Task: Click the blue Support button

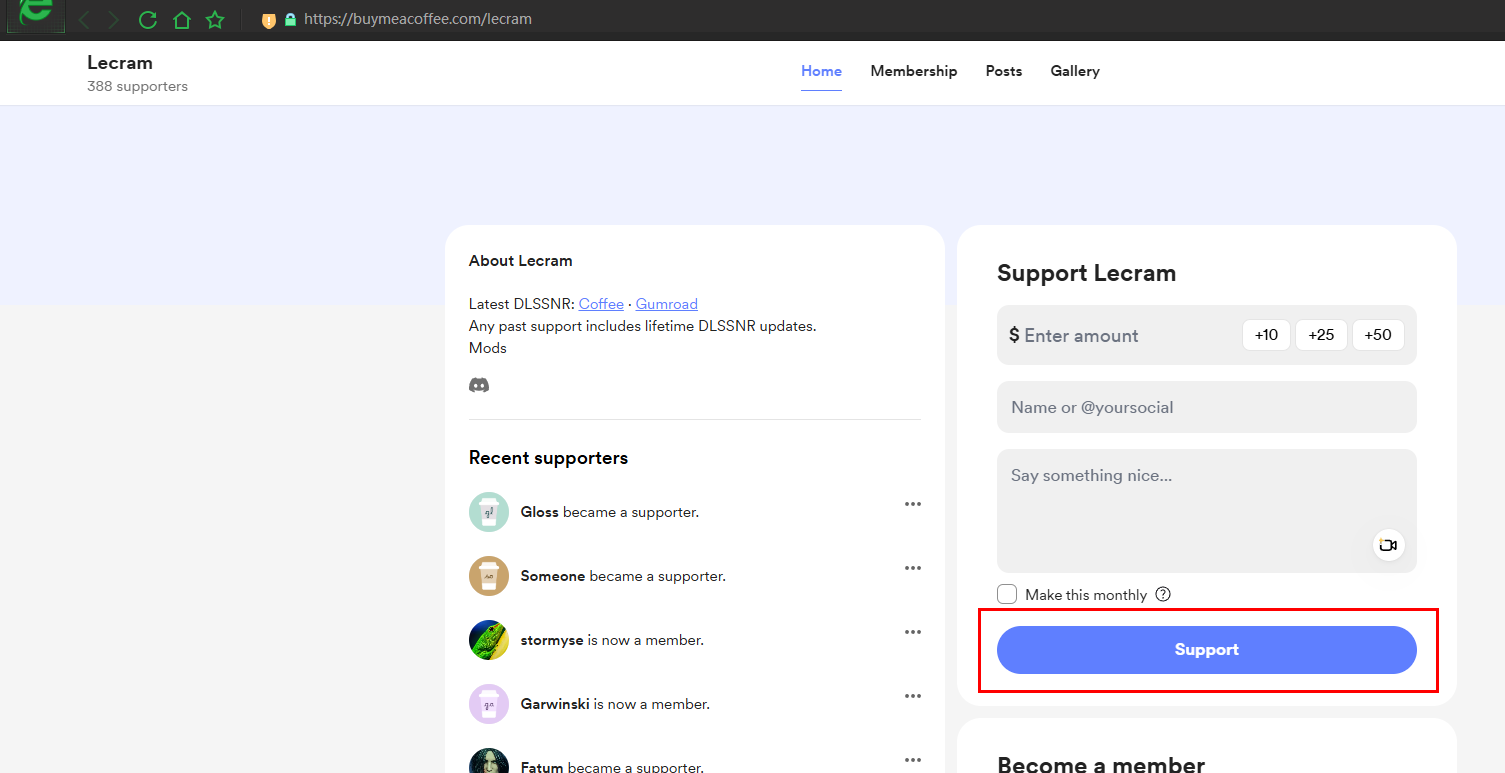Action: tap(1207, 650)
